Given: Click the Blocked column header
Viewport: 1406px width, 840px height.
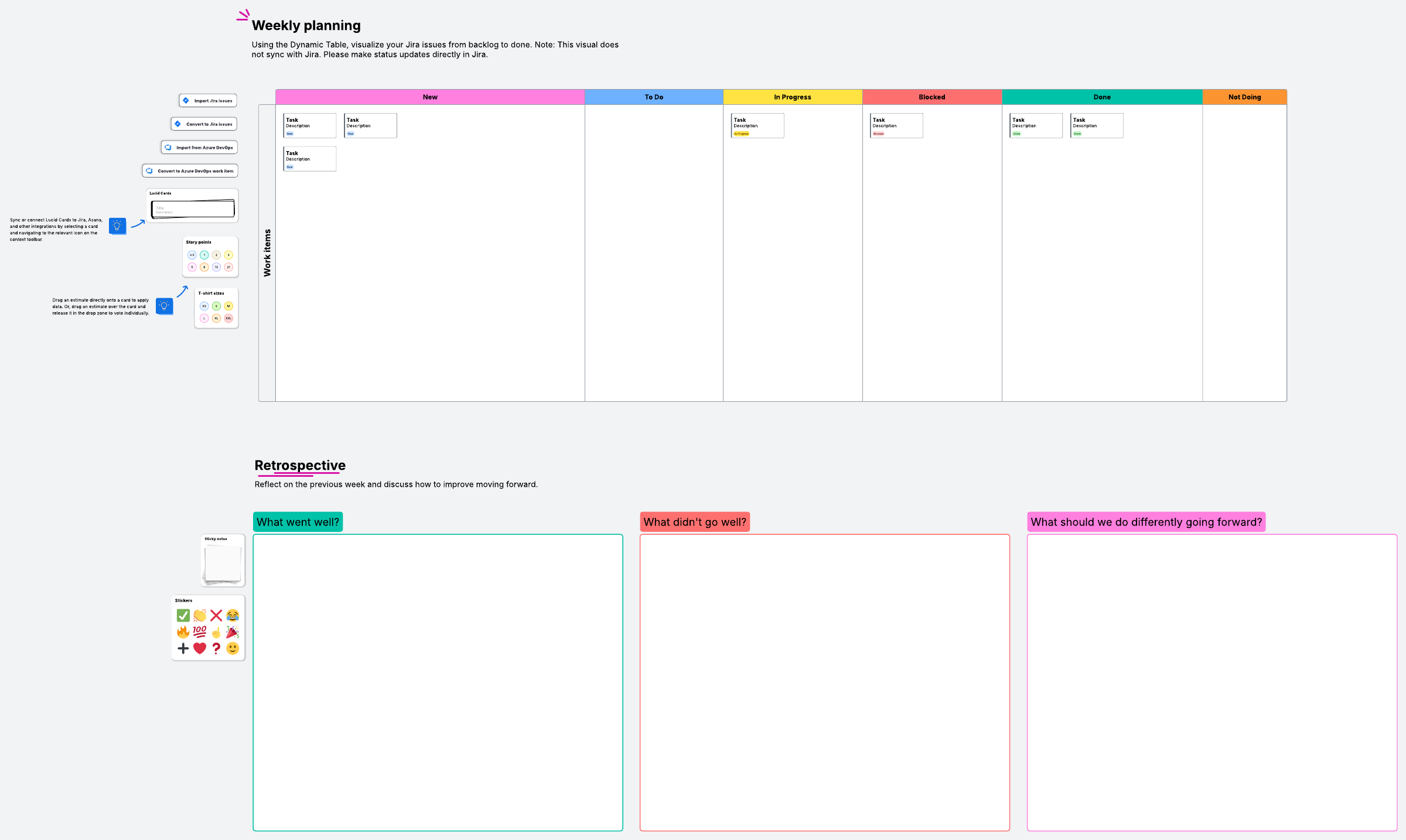Looking at the screenshot, I should click(931, 97).
